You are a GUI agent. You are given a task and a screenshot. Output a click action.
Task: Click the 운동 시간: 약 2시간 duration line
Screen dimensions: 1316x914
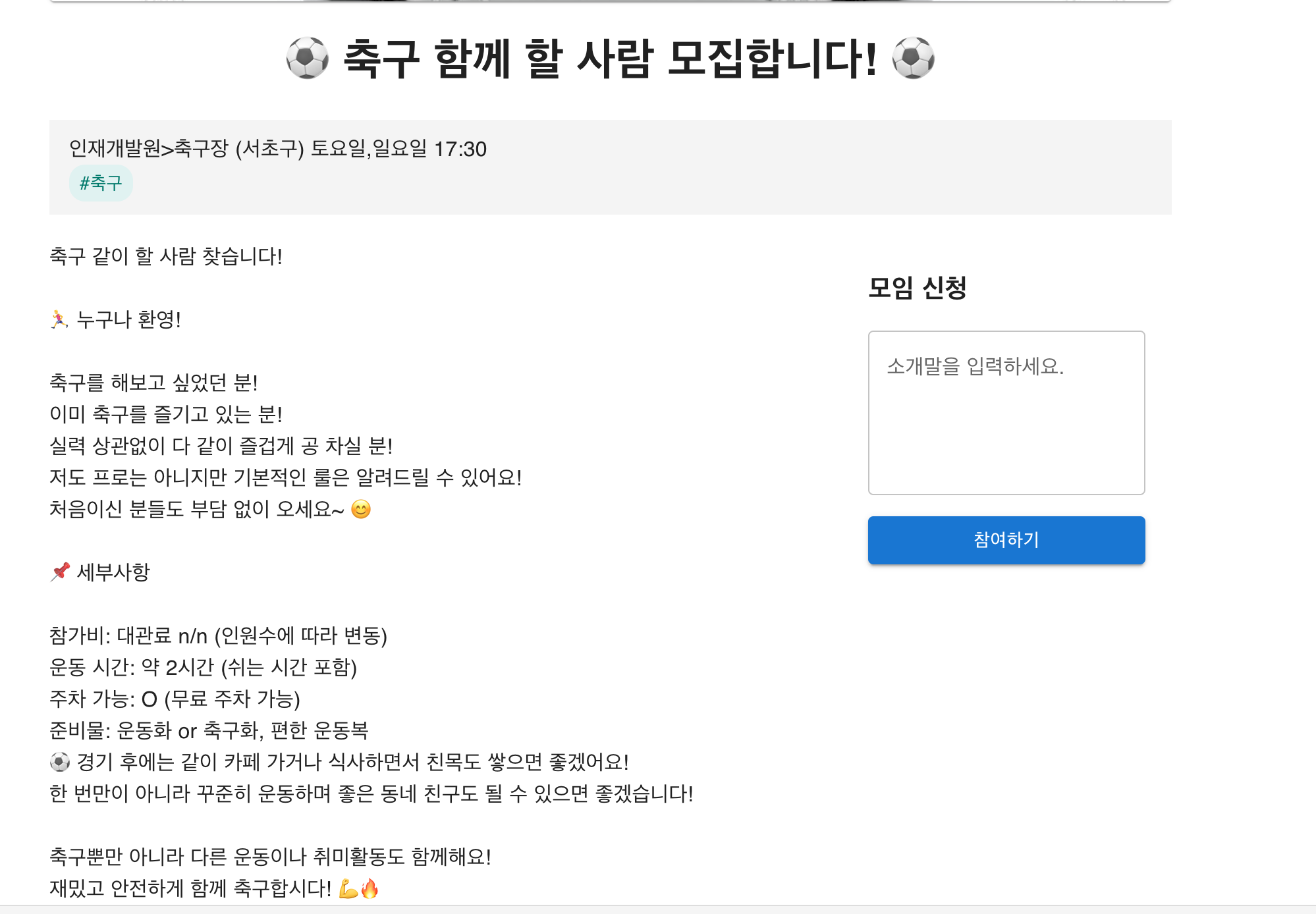click(204, 667)
